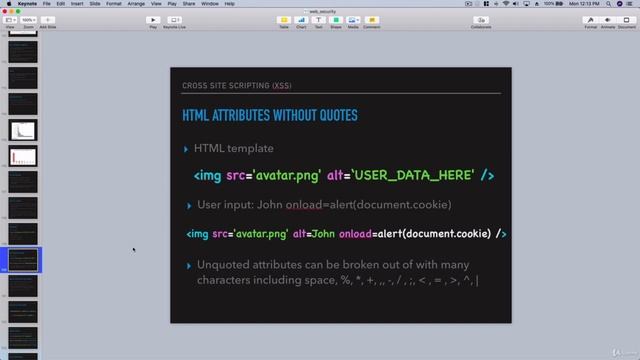Select the thumbnail just below the highlighted slide
Screen dimensions: 640x360
23,286
